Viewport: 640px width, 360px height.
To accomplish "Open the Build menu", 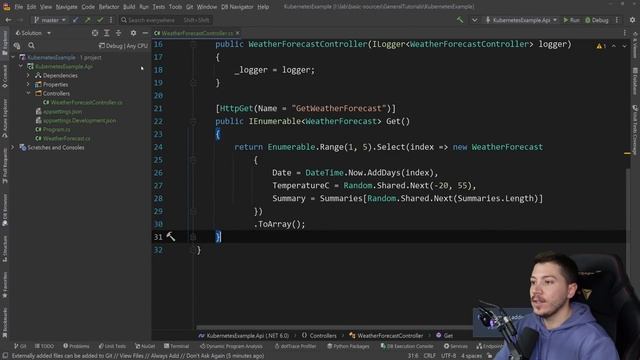I will click(x=129, y=7).
